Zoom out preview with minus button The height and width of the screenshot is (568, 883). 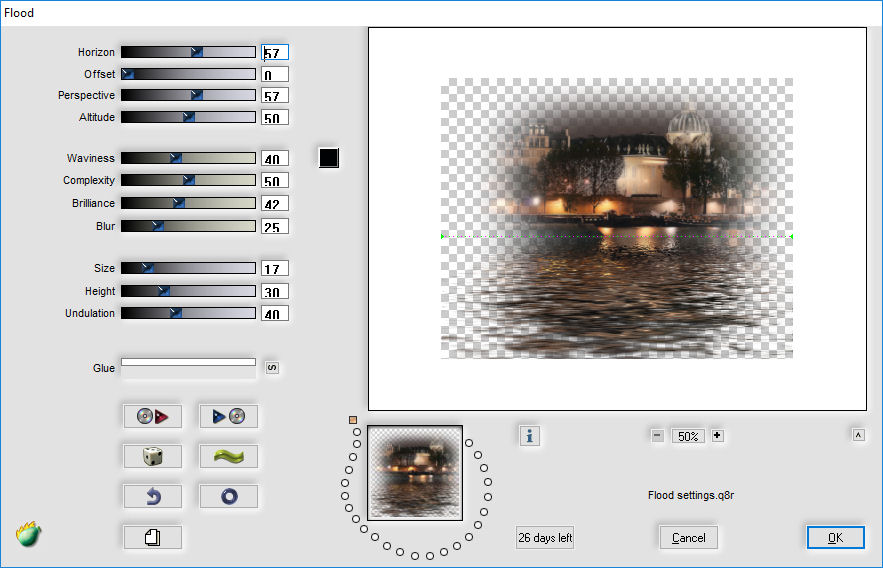(x=657, y=436)
